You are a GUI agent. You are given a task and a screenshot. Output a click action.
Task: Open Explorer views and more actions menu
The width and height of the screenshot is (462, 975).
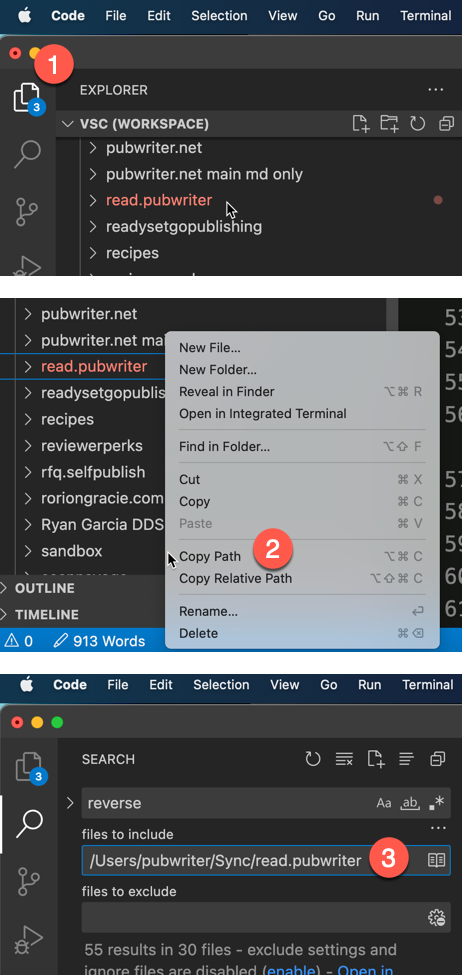tap(436, 90)
